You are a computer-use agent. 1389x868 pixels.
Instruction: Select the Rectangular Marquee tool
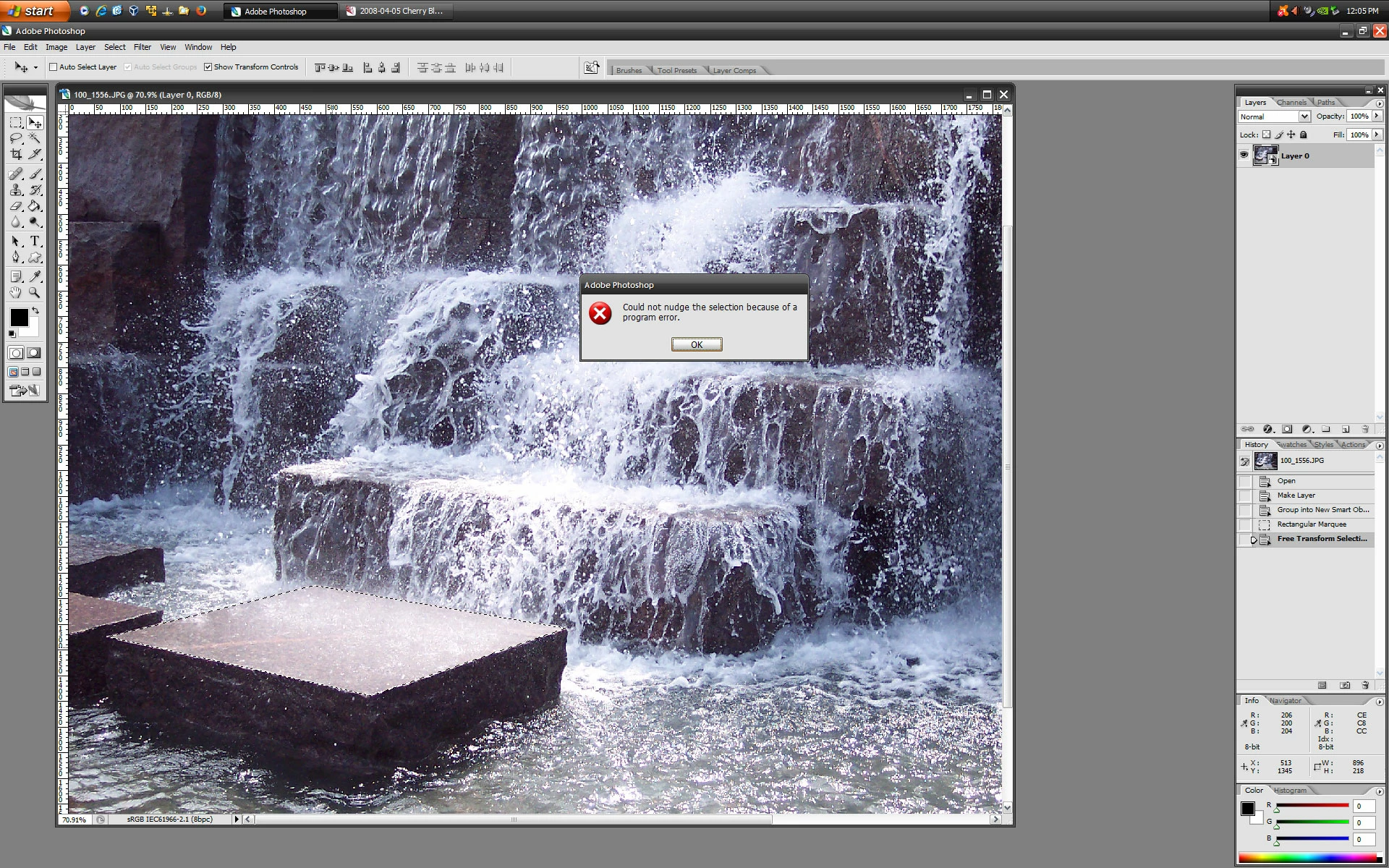pyautogui.click(x=16, y=123)
